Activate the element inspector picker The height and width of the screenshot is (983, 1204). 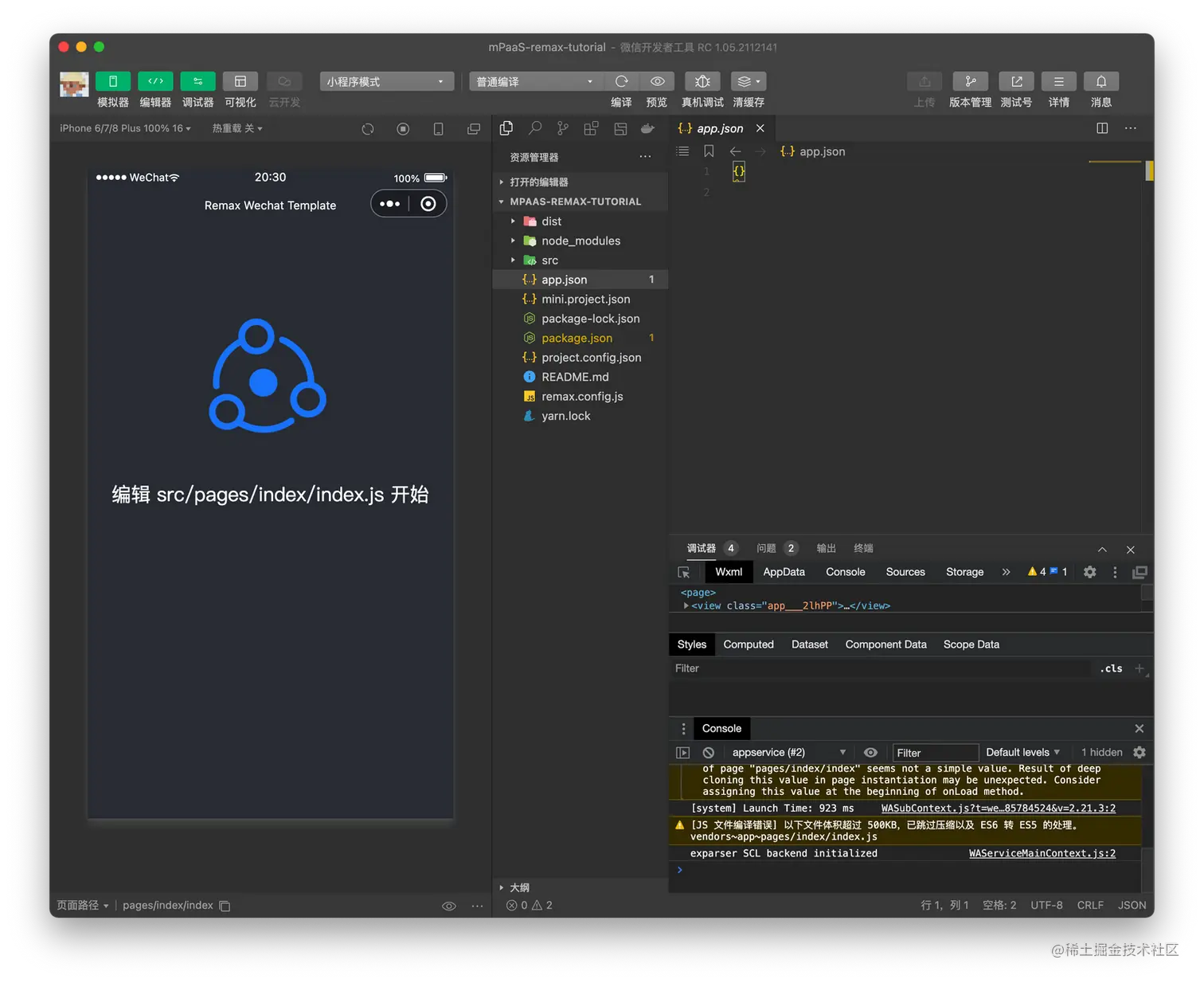point(684,573)
